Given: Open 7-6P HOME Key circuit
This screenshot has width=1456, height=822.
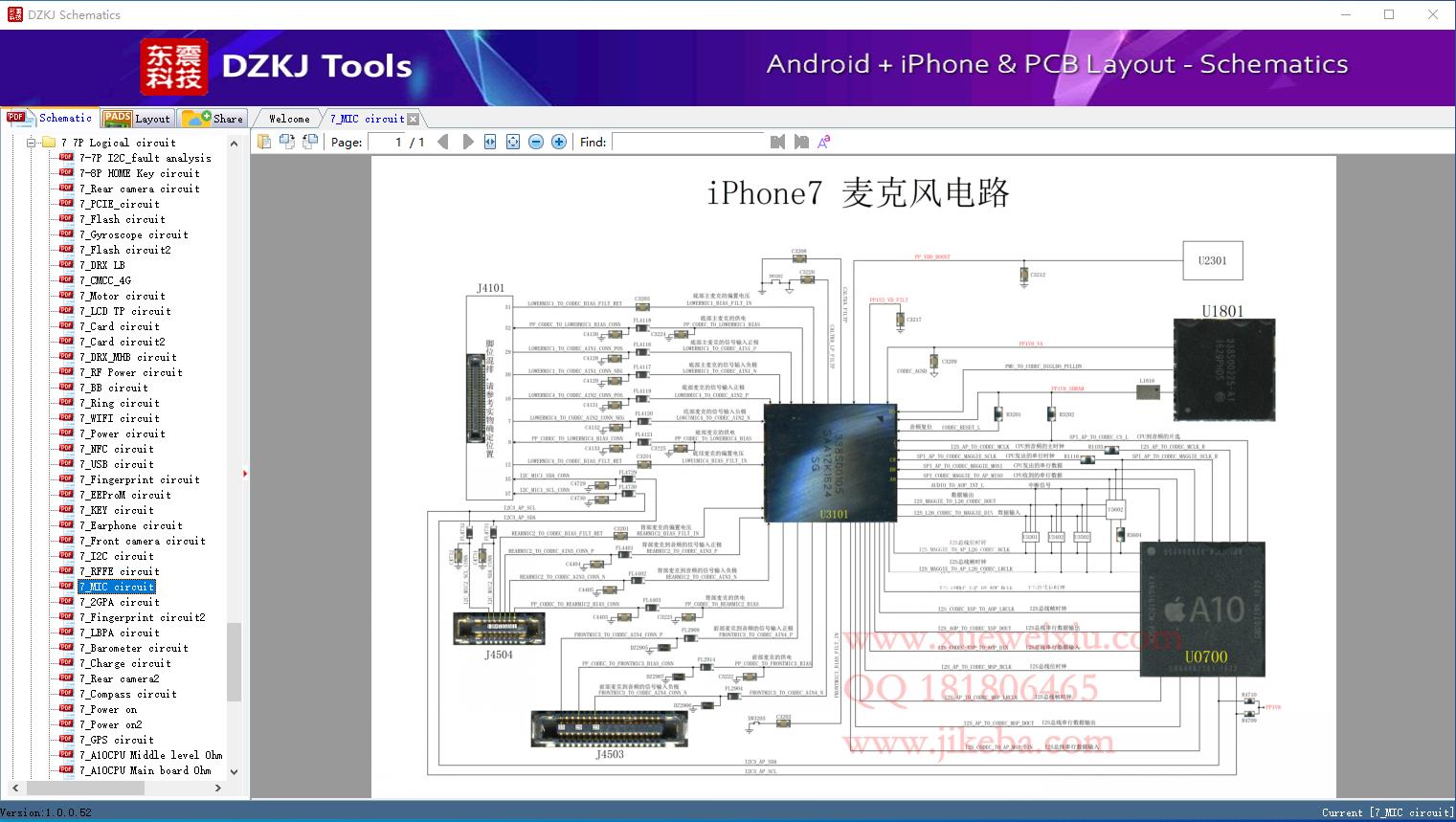Looking at the screenshot, I should pyautogui.click(x=140, y=173).
